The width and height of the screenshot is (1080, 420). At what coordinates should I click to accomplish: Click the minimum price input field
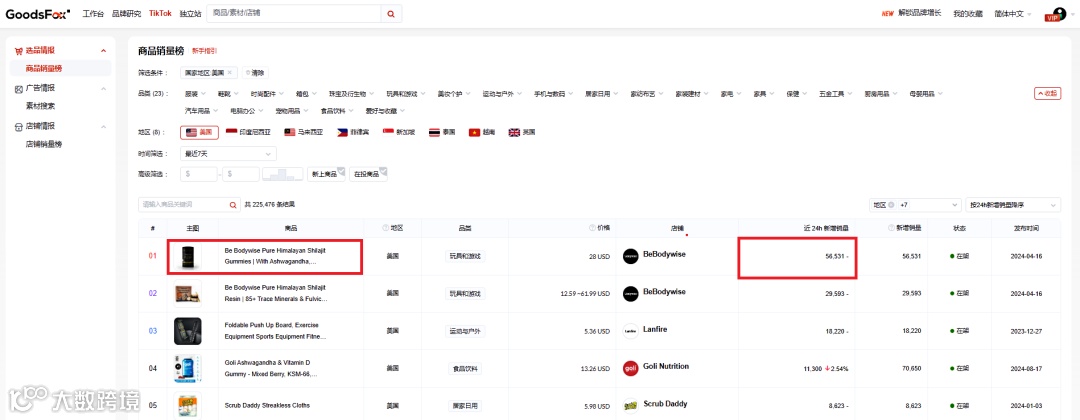point(198,174)
